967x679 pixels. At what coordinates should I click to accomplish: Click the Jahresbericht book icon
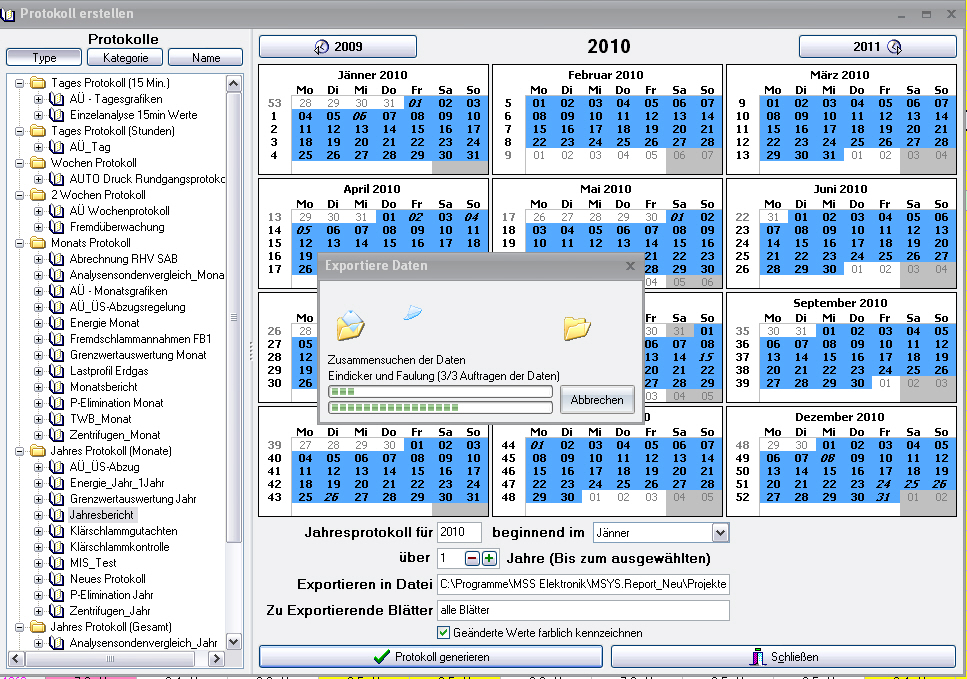coord(57,515)
